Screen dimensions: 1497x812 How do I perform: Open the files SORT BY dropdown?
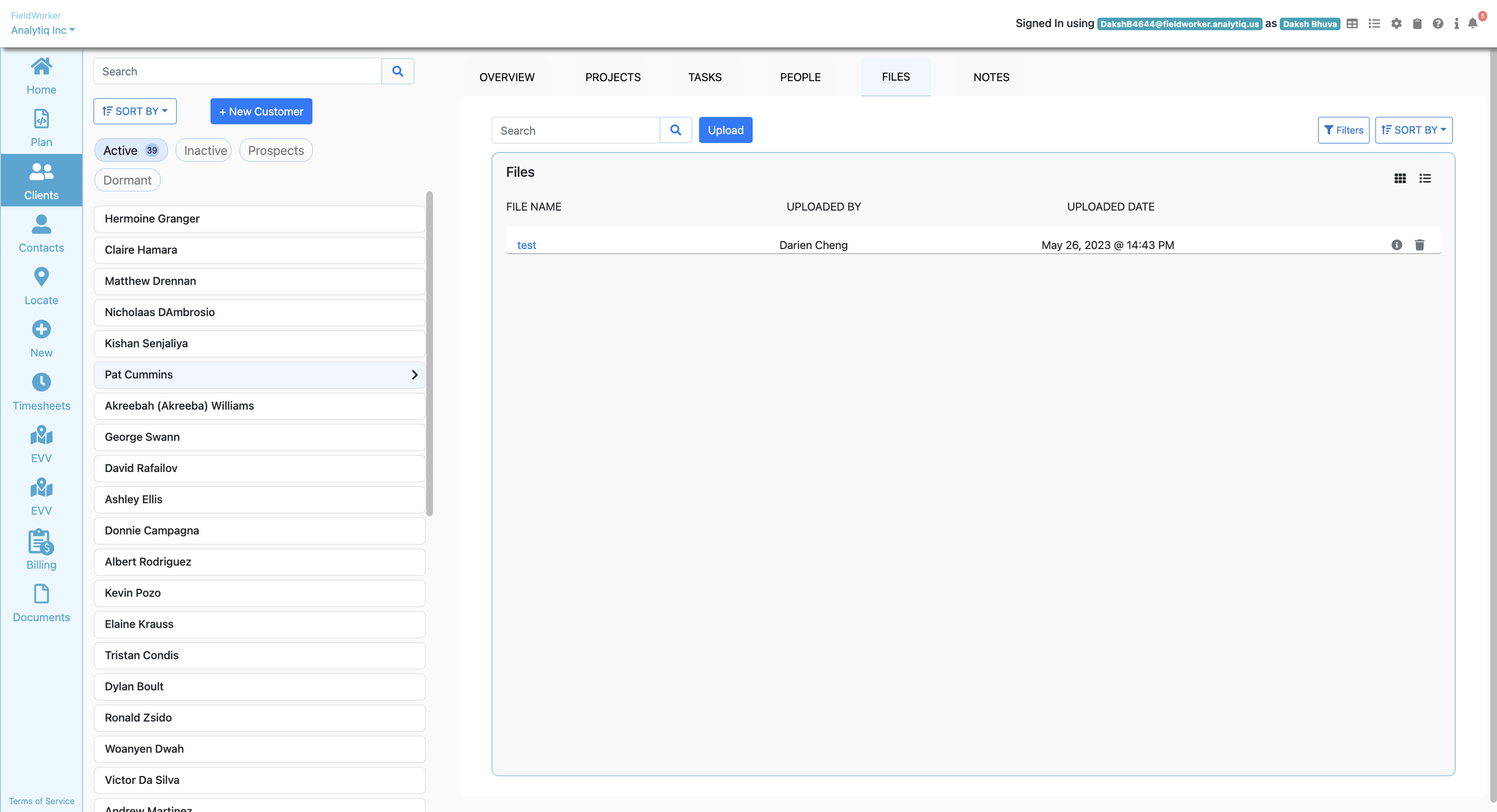pyautogui.click(x=1413, y=131)
